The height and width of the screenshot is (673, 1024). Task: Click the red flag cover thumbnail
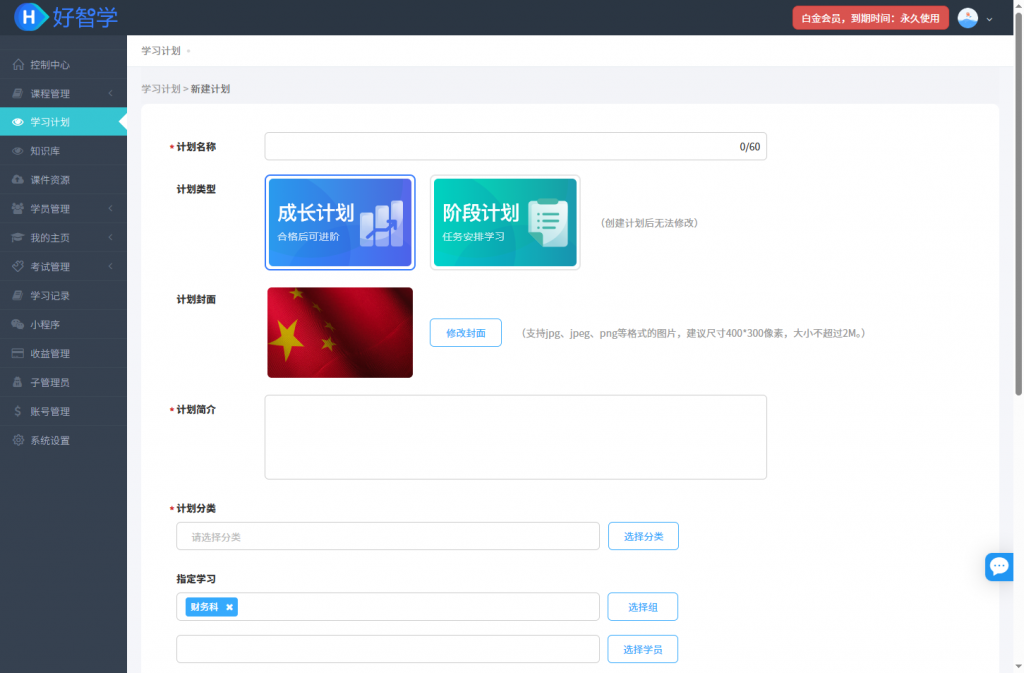point(340,333)
